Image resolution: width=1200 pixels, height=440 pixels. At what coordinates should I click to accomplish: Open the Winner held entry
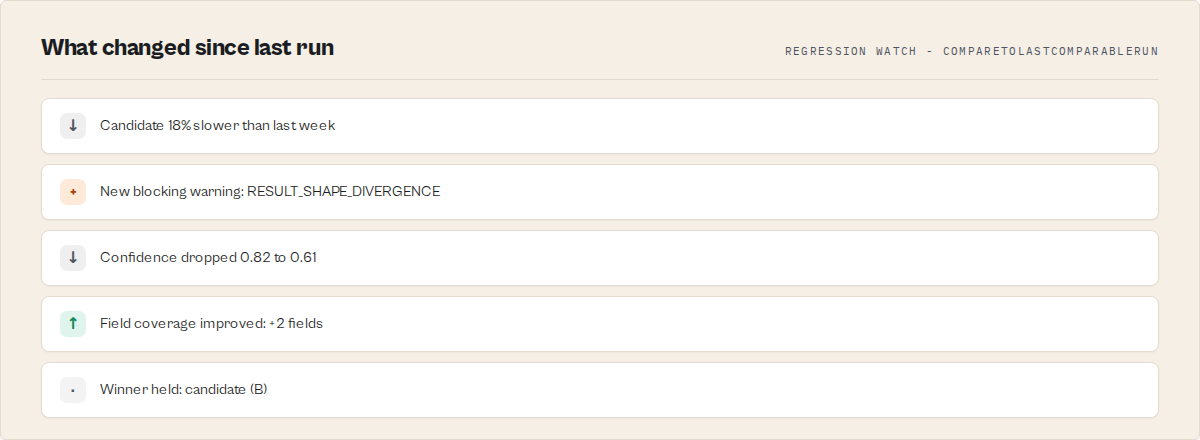point(600,390)
